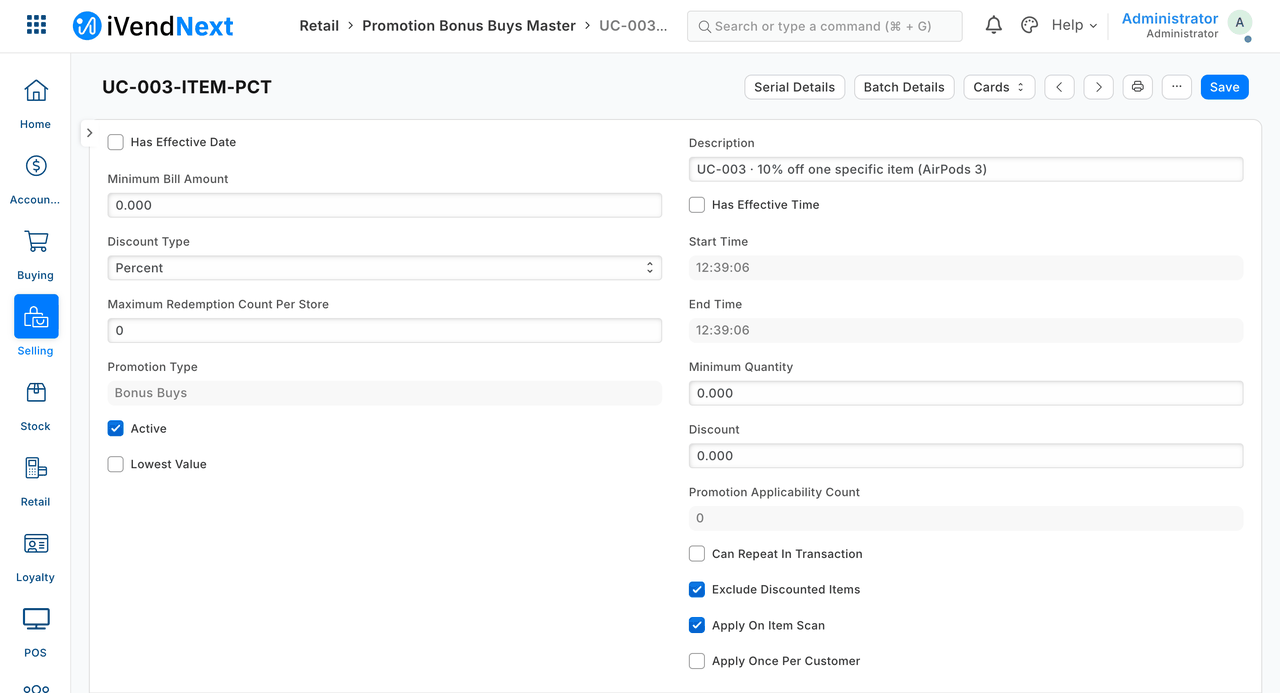The height and width of the screenshot is (693, 1280).
Task: Open the Selling module icon
Action: (x=36, y=317)
